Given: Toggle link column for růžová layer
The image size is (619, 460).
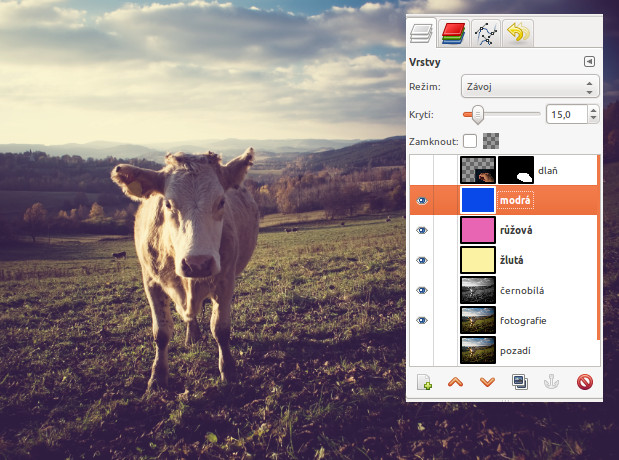Looking at the screenshot, I should [x=446, y=231].
